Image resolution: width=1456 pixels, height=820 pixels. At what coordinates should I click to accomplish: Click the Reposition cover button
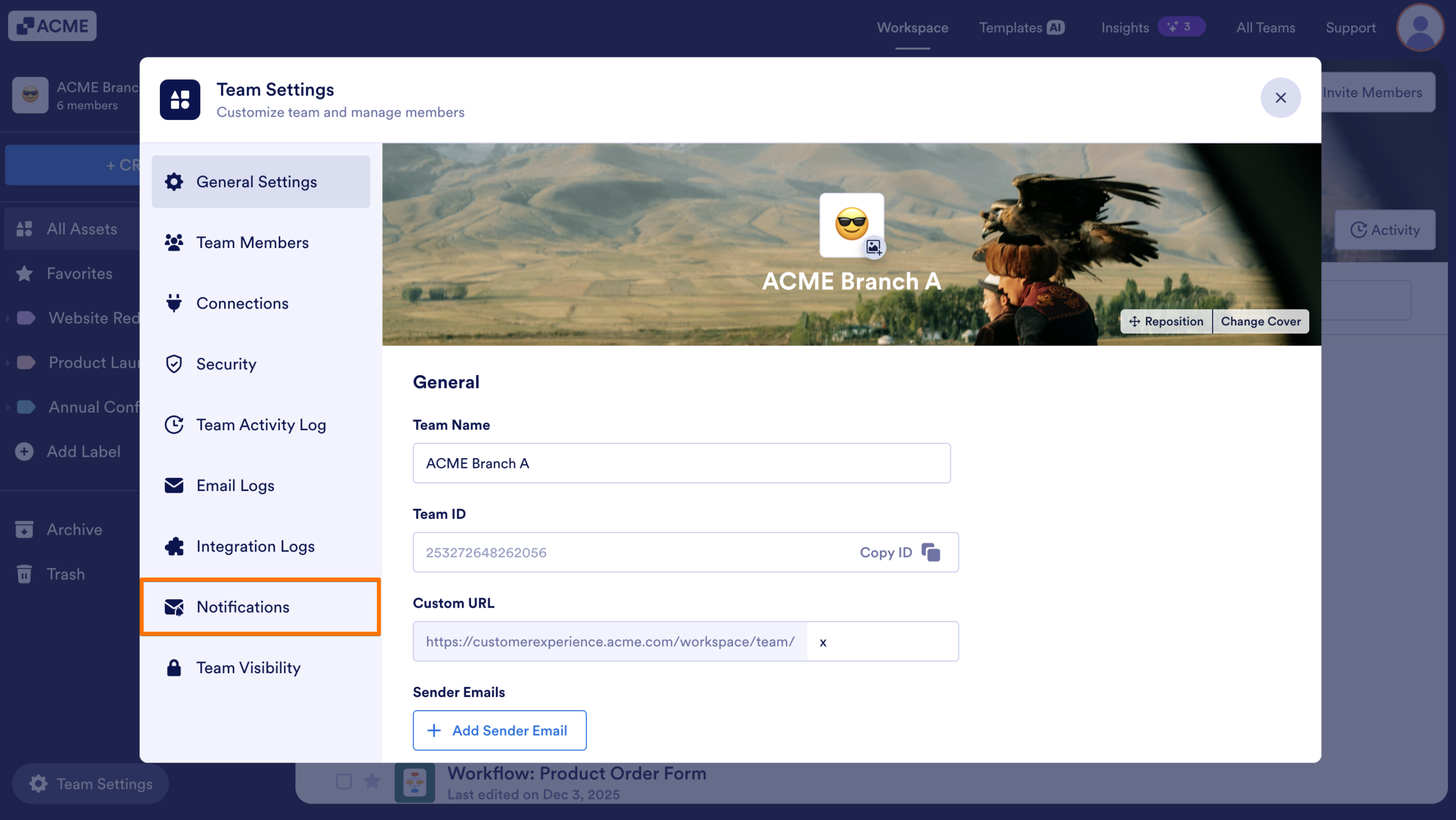[1166, 322]
